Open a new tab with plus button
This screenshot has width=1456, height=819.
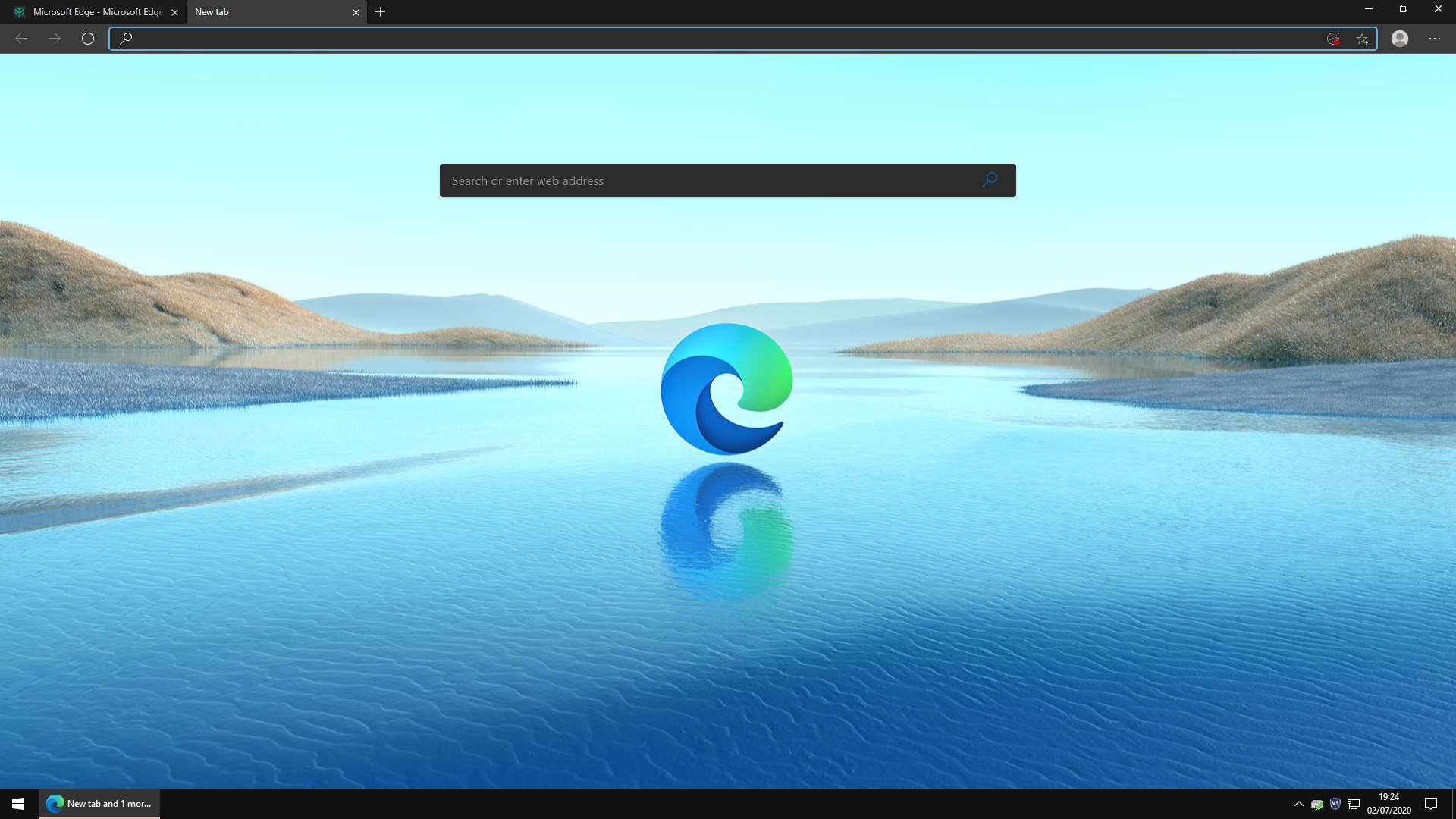[380, 12]
